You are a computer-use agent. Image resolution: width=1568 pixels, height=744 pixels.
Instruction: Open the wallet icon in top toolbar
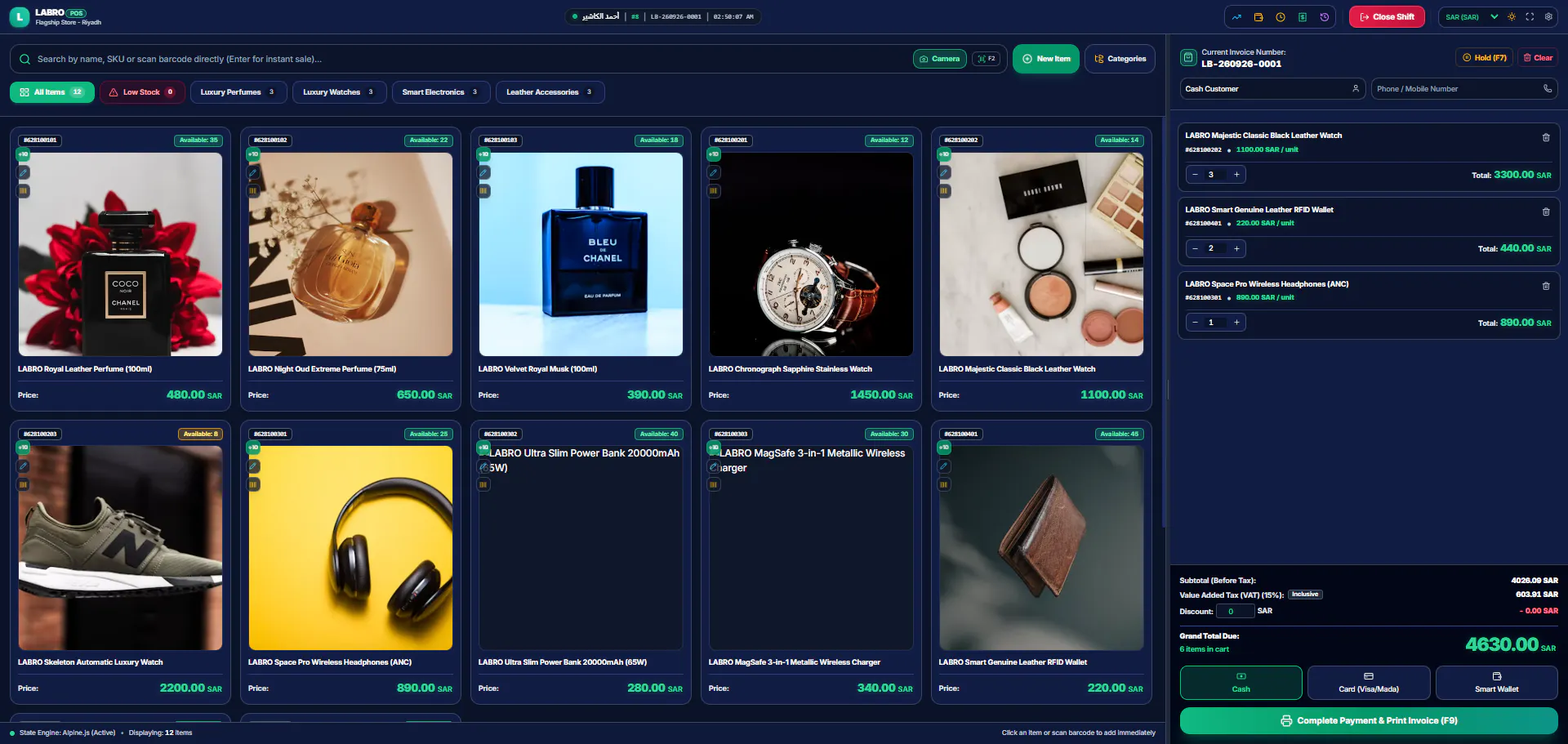[x=1258, y=17]
